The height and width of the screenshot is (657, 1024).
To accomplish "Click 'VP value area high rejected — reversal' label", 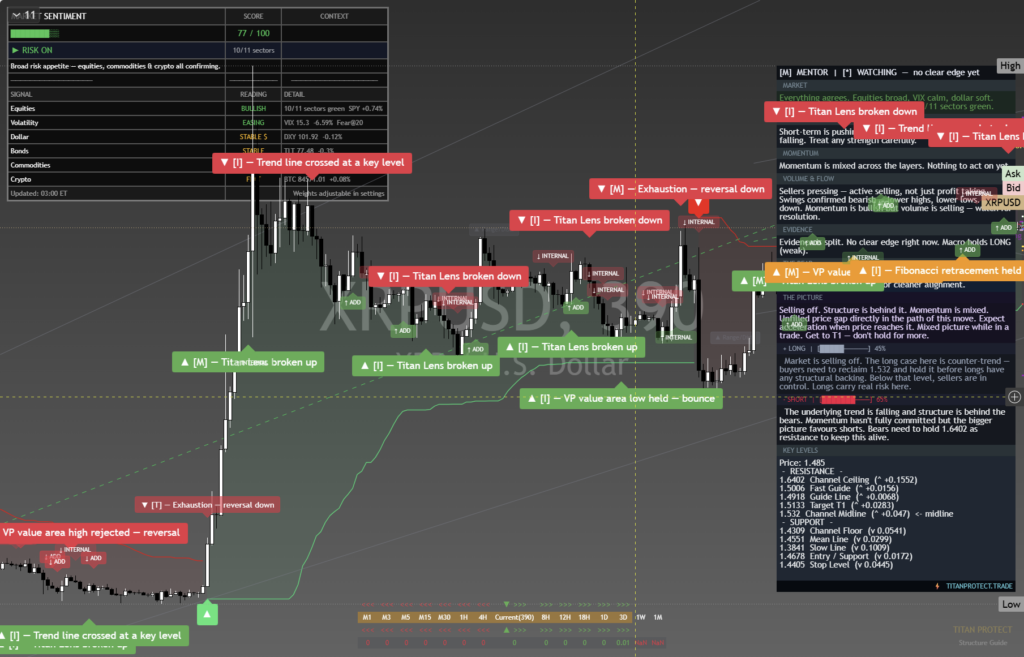I will 91,533.
